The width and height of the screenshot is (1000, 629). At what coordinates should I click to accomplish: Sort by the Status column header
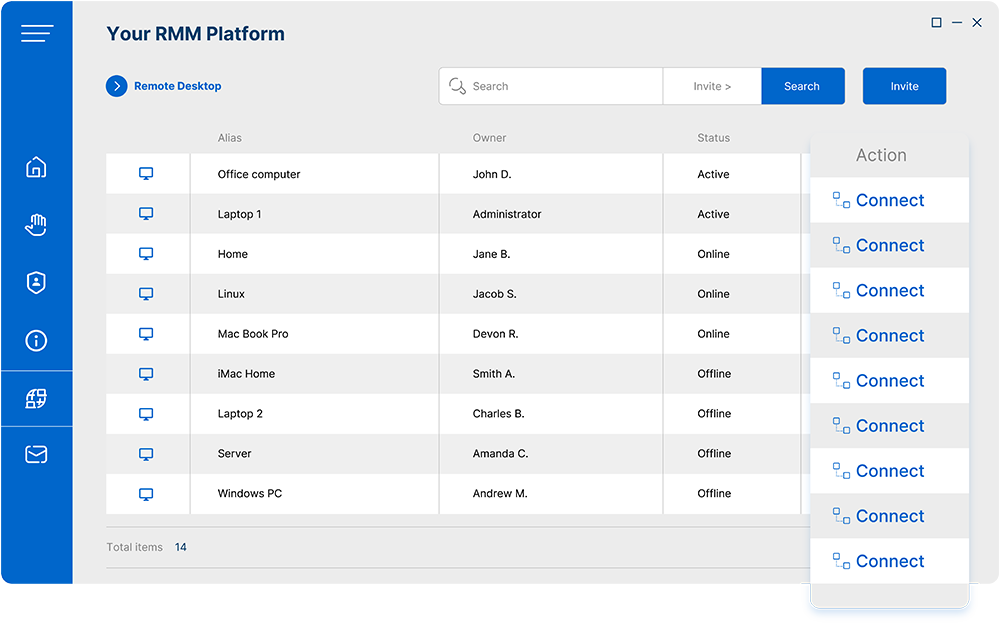click(714, 138)
